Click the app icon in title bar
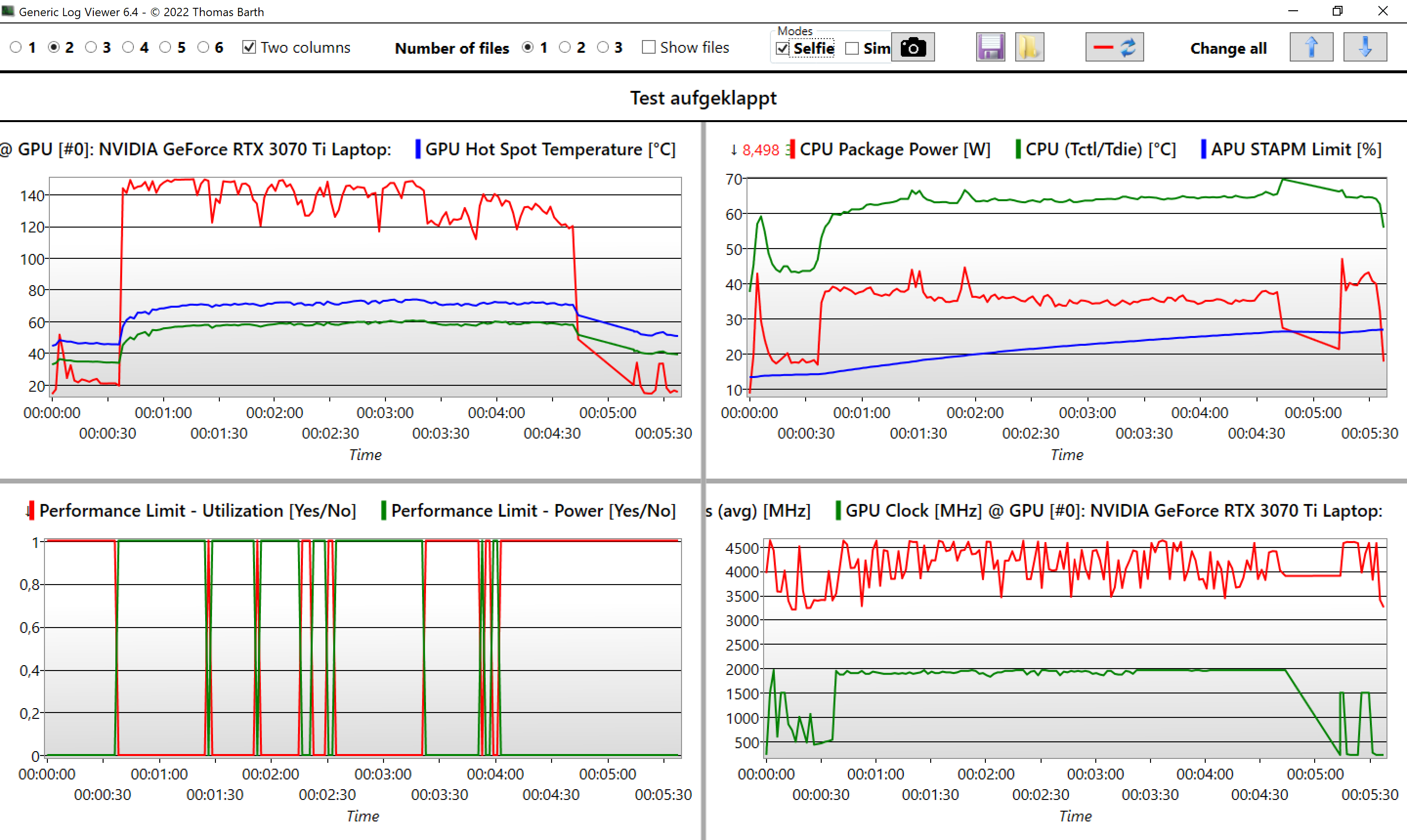This screenshot has width=1407, height=840. click(x=8, y=11)
